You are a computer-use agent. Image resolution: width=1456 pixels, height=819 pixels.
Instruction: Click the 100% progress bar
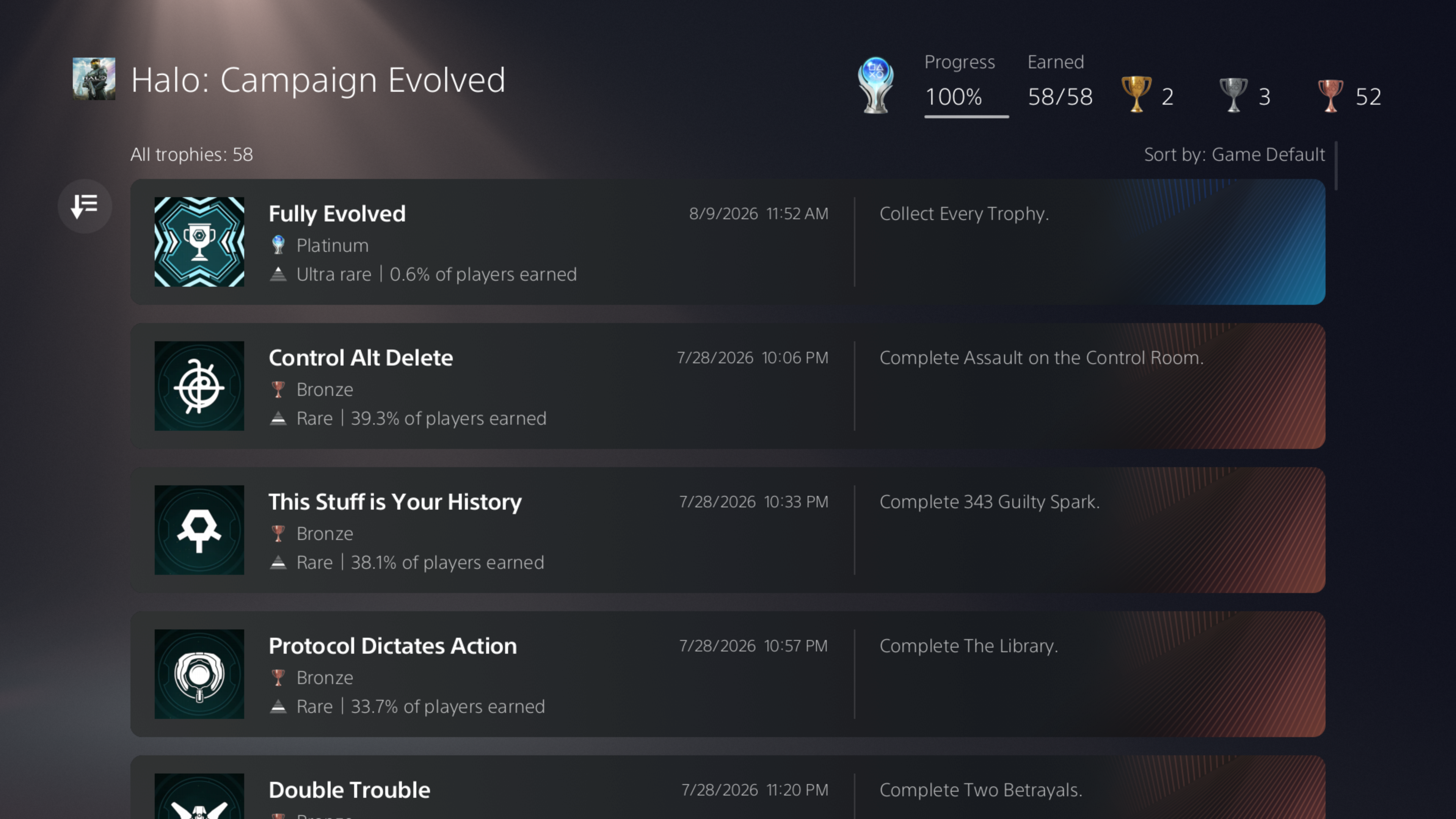(966, 116)
